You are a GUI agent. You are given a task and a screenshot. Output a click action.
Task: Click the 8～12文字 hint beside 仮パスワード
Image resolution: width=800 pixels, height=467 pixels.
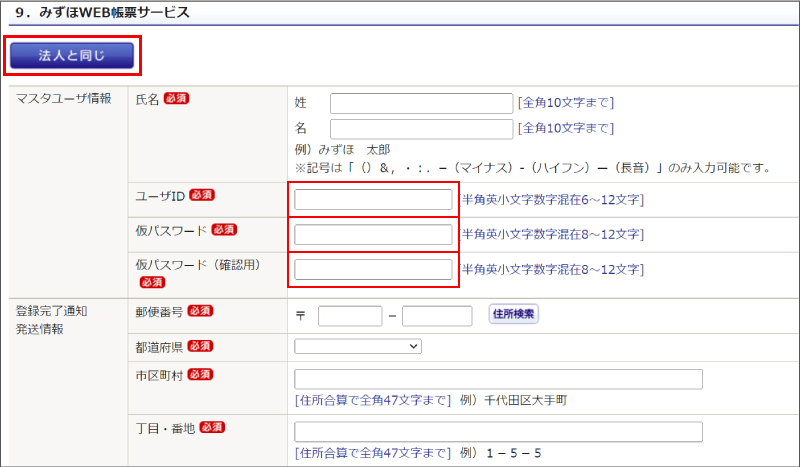pos(553,234)
